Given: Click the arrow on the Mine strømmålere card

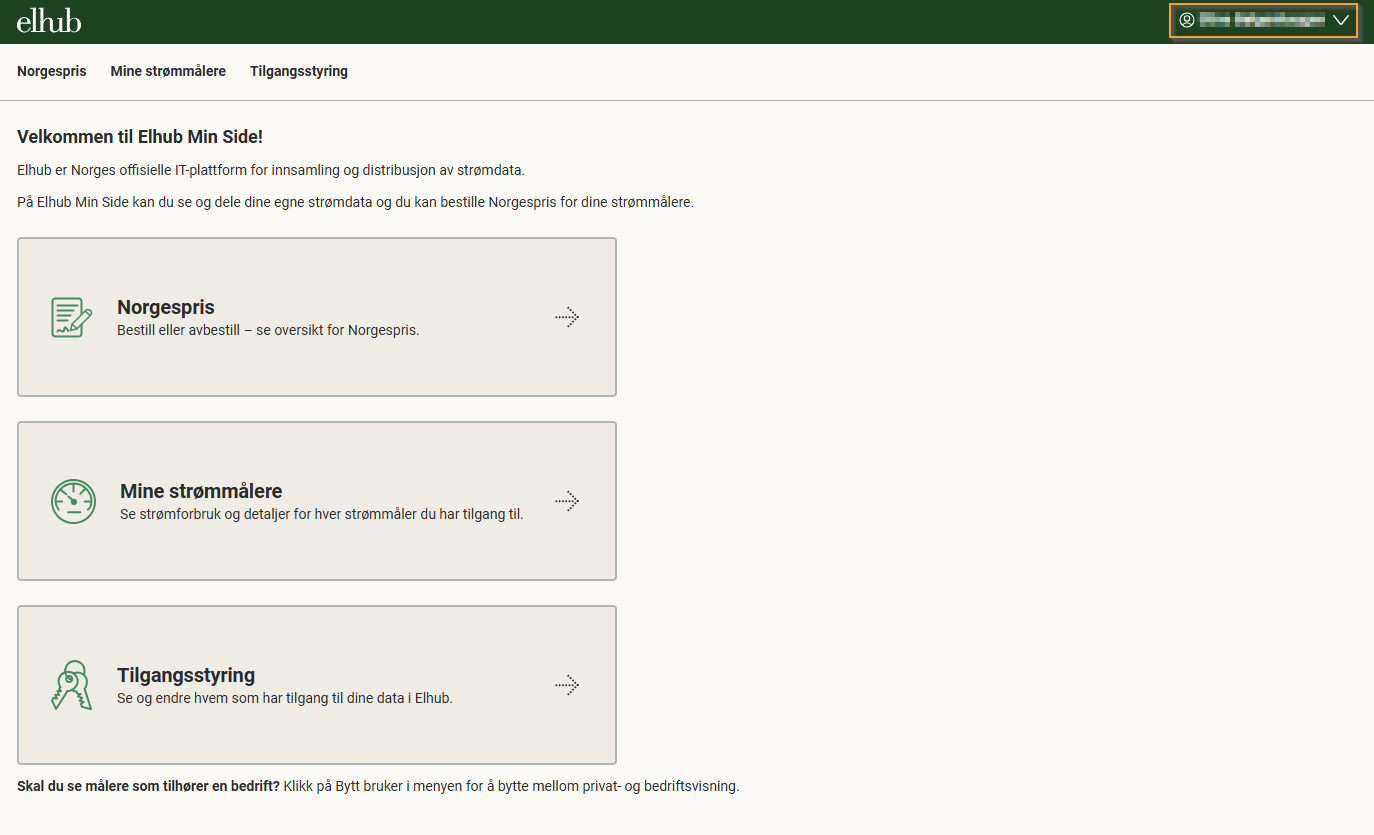Looking at the screenshot, I should click(567, 501).
